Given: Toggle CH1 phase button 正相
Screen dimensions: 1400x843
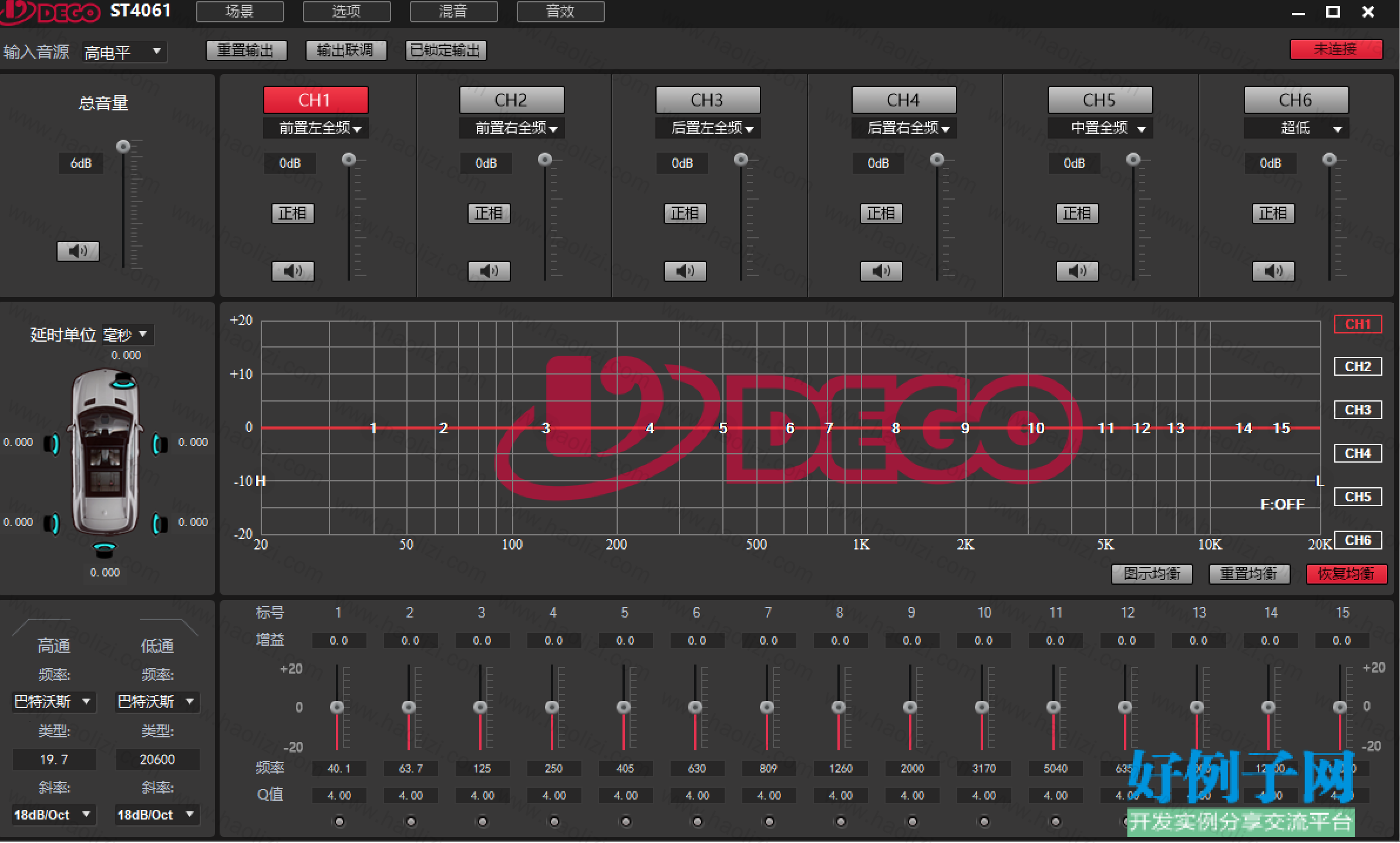Looking at the screenshot, I should pos(292,213).
